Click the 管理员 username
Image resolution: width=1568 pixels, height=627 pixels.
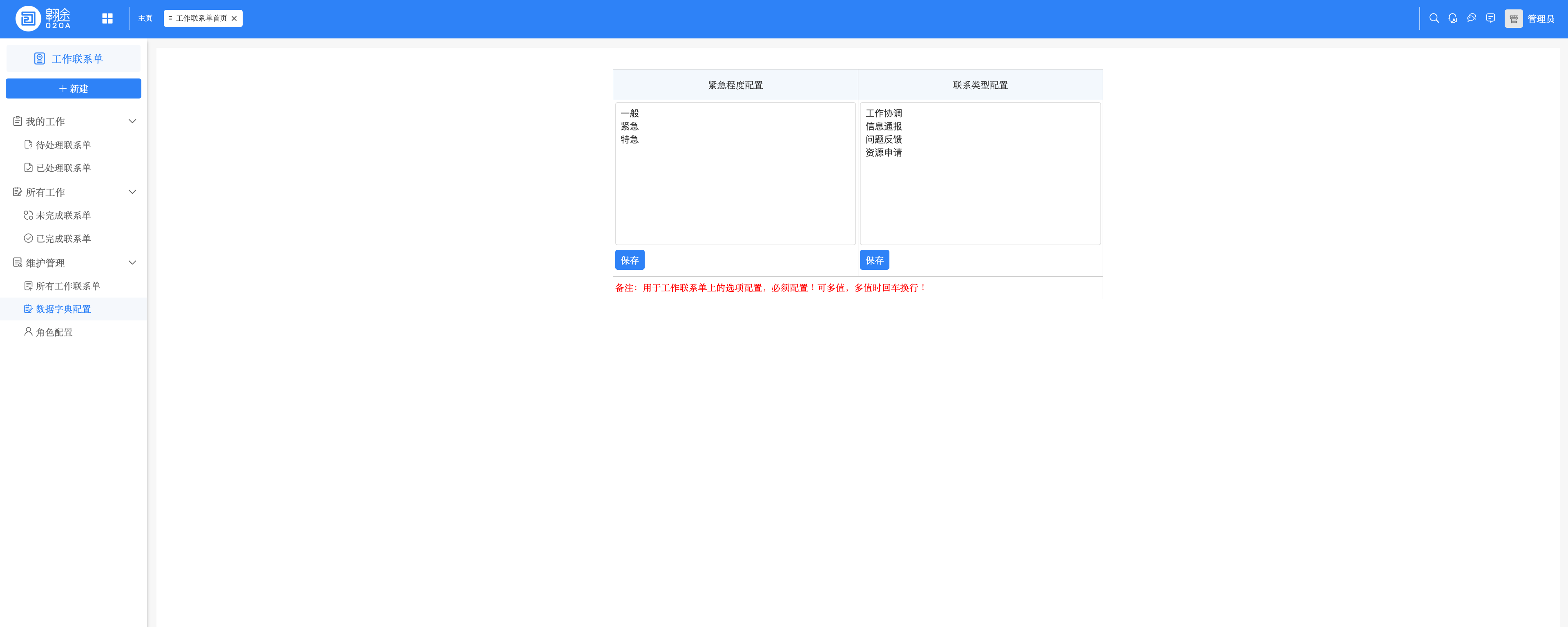(x=1541, y=19)
